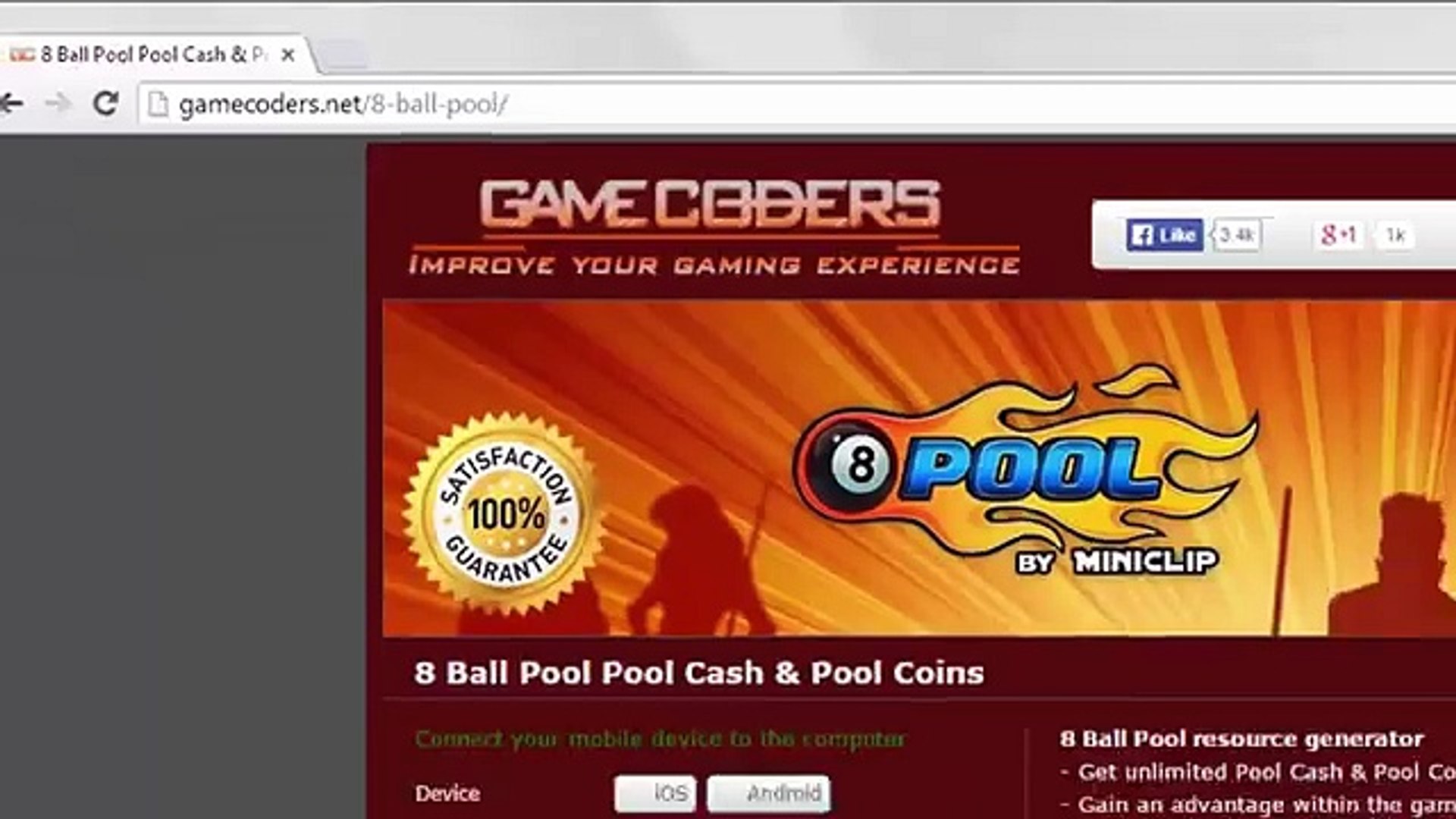Click the browser forward arrow

58,103
